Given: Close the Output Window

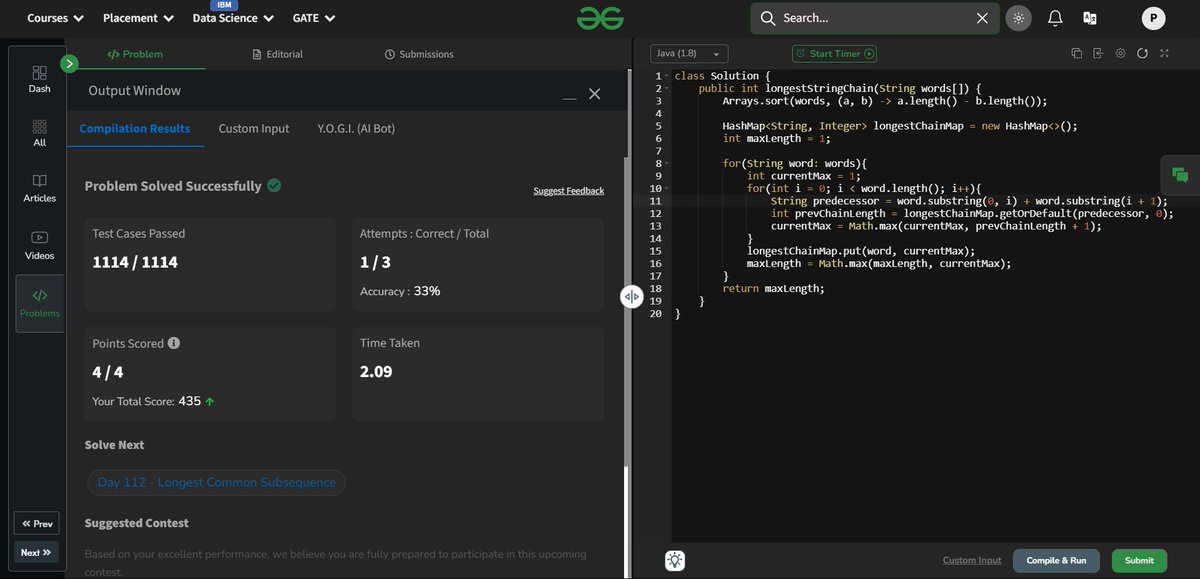Looking at the screenshot, I should point(595,93).
